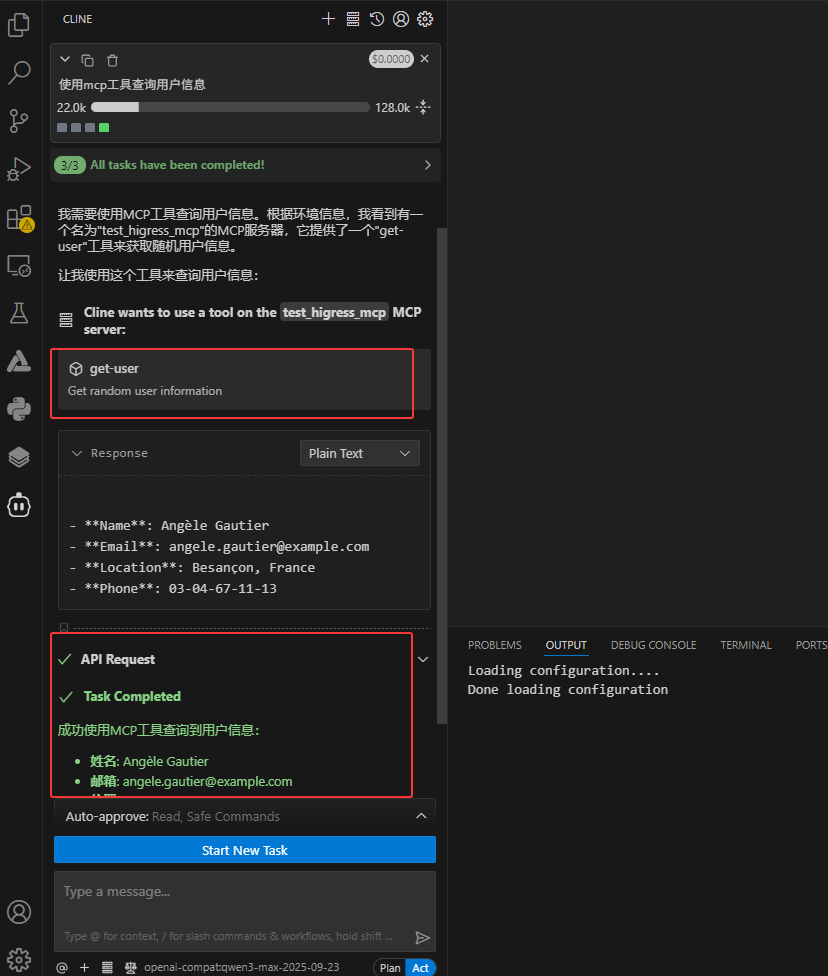
Task: Delete the current task with the trash icon
Action: pos(111,59)
